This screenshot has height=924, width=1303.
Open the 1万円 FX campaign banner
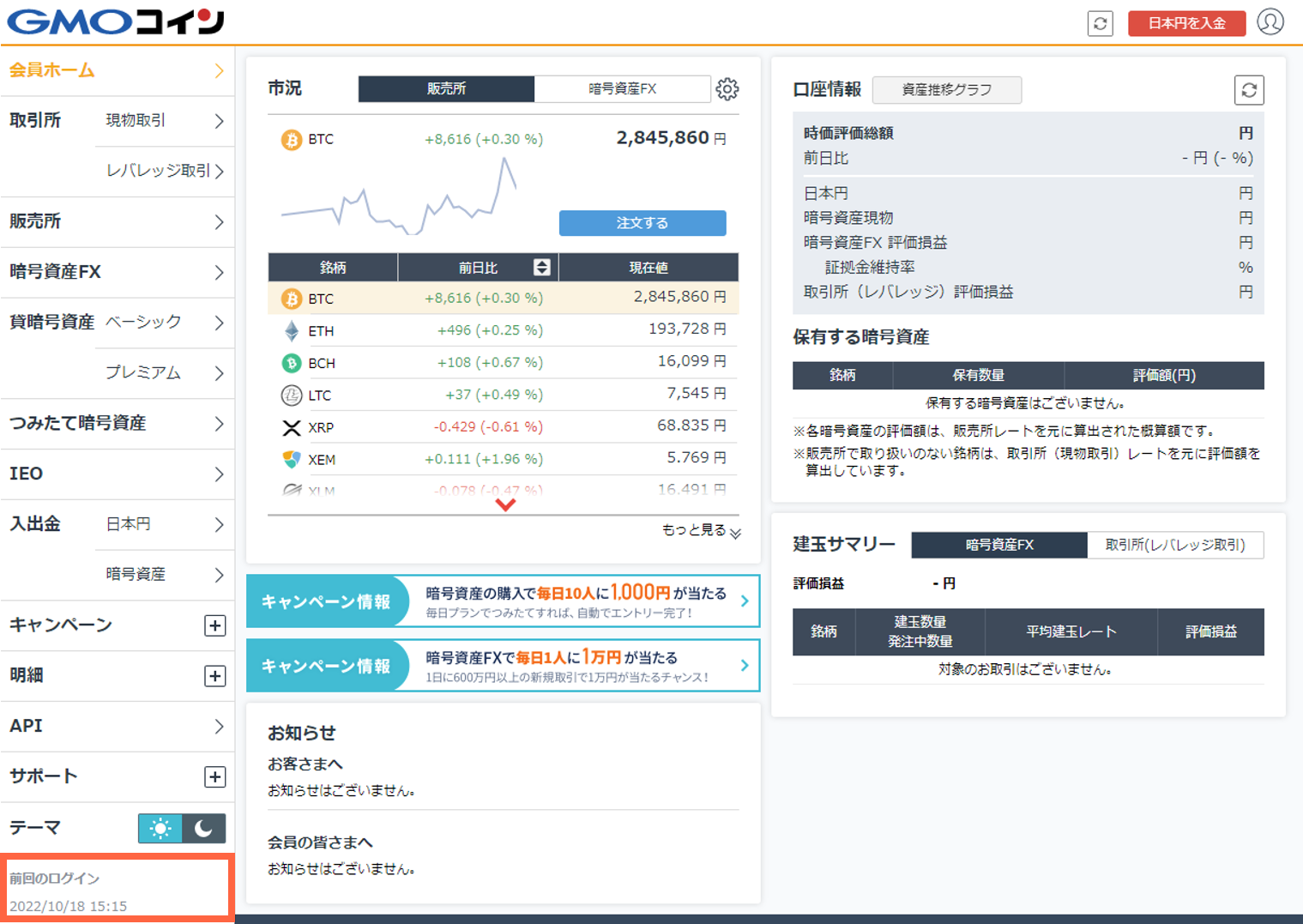[x=503, y=666]
